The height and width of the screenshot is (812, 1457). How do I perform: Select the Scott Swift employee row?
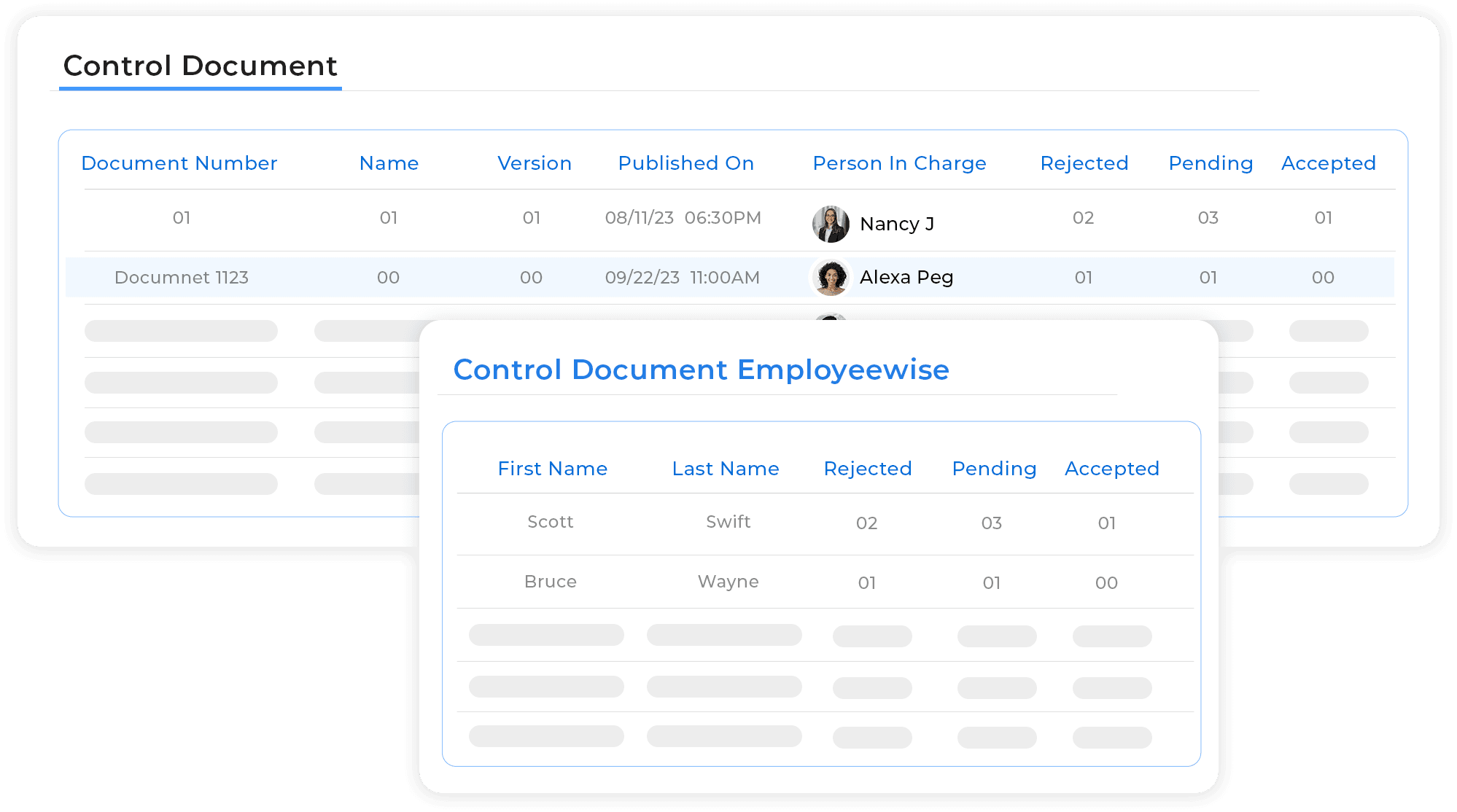(550, 522)
